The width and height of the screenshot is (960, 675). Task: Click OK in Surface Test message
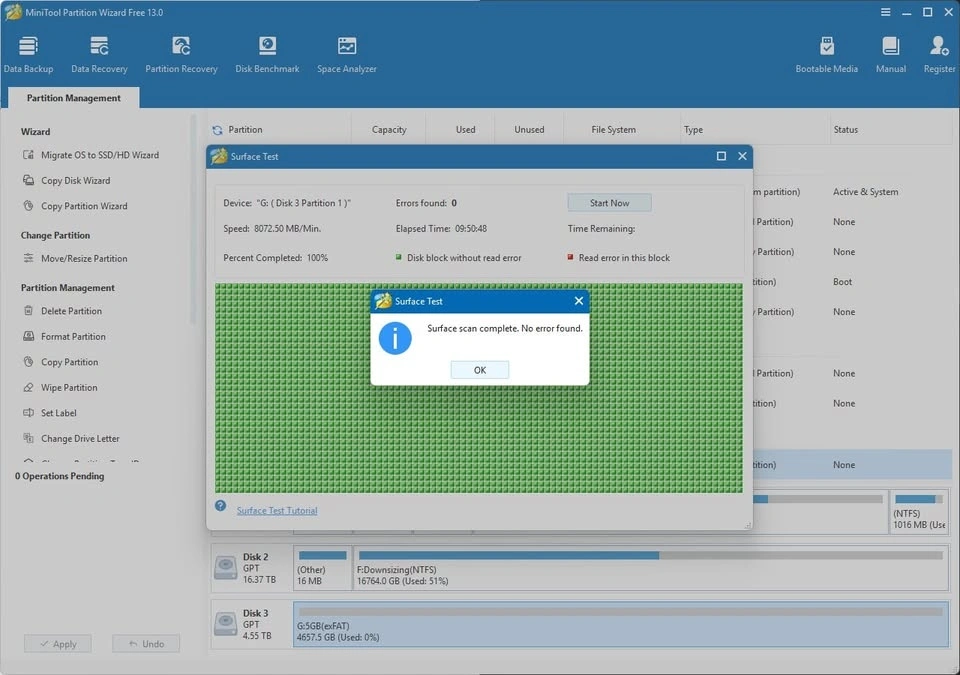click(x=479, y=370)
